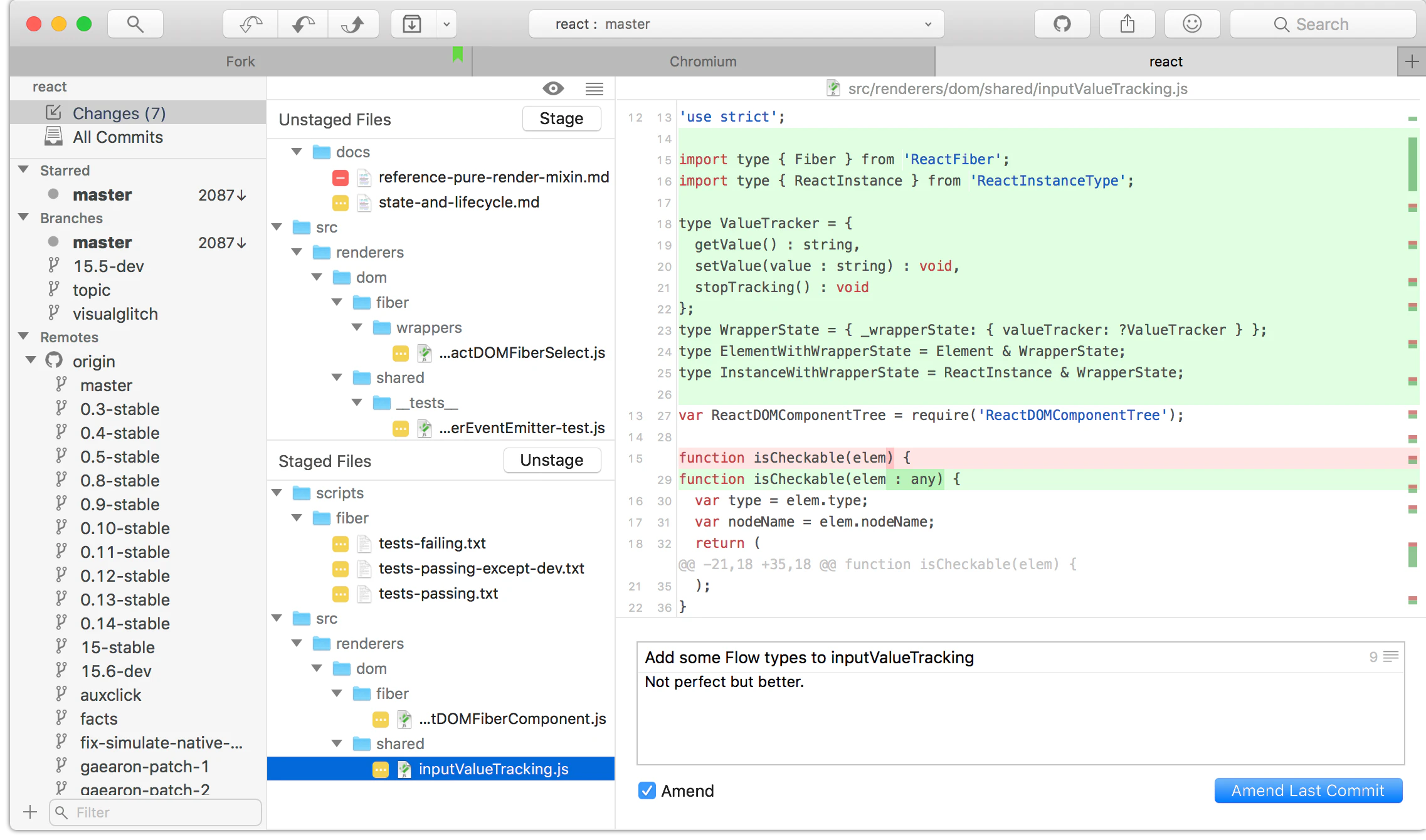Add a new repository tab

(1412, 61)
